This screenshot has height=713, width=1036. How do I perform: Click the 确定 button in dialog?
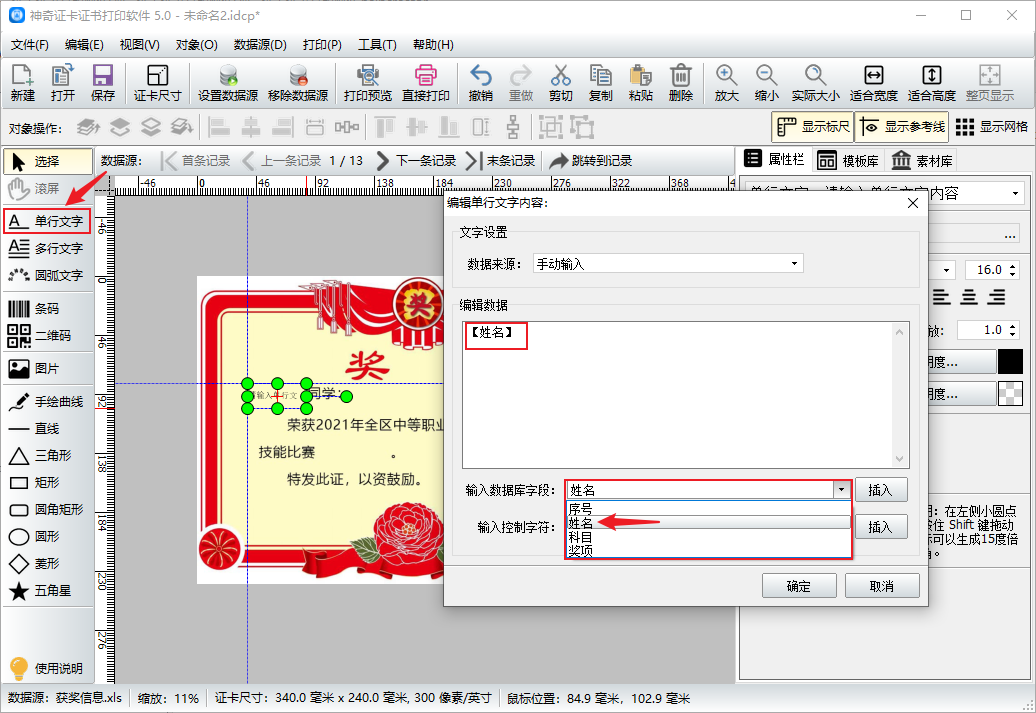tap(799, 586)
